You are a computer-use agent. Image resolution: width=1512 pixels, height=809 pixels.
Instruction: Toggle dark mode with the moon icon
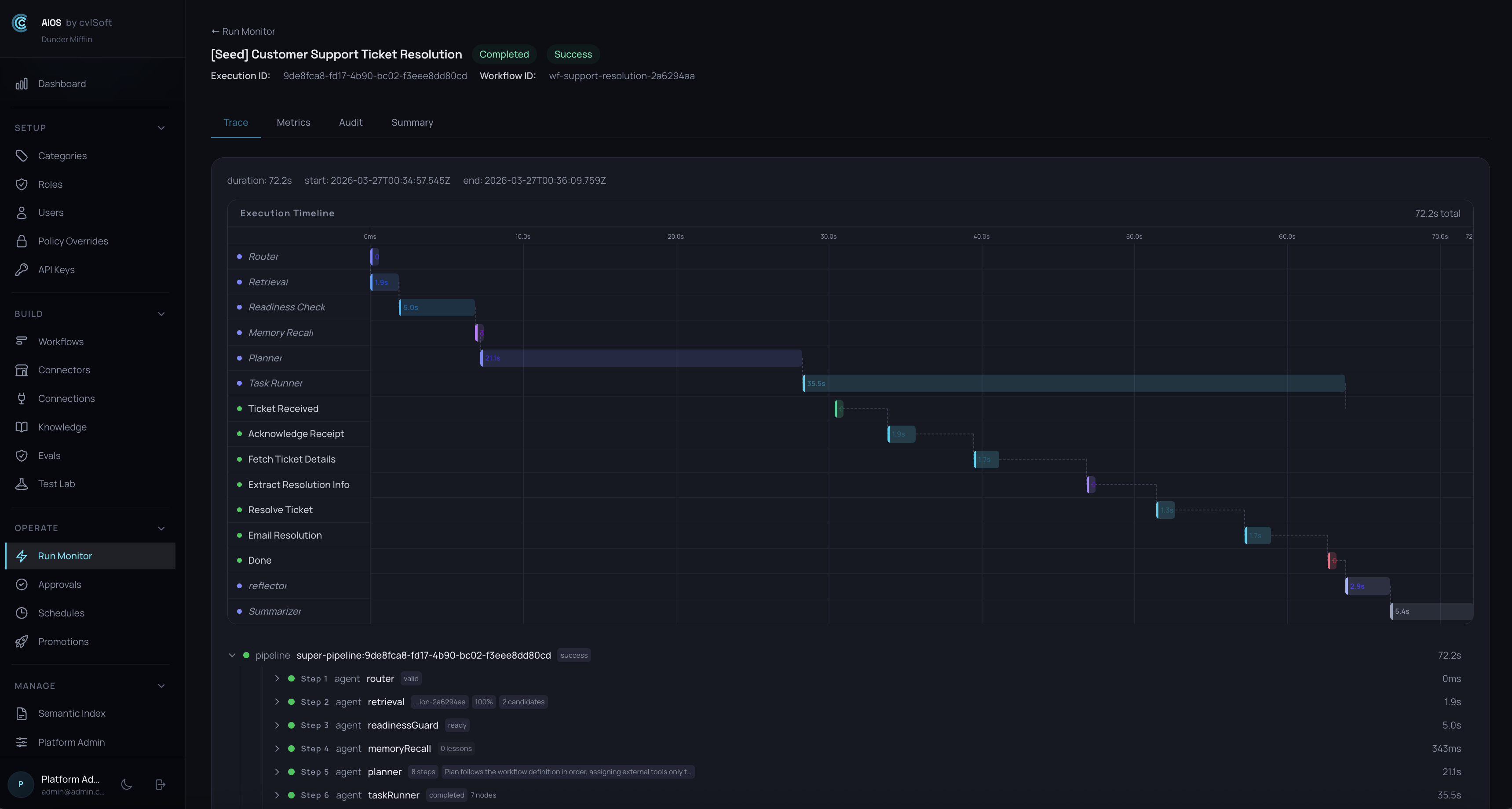click(126, 784)
